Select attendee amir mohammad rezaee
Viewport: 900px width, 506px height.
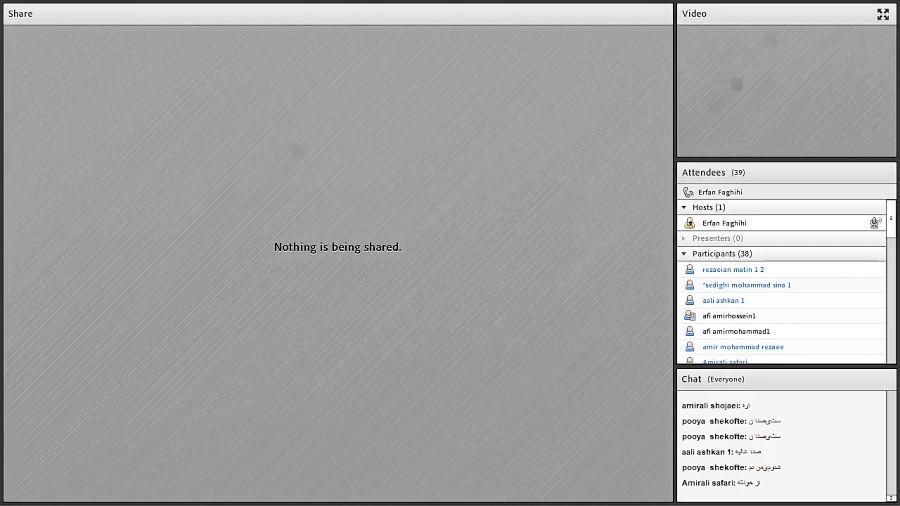pos(782,347)
